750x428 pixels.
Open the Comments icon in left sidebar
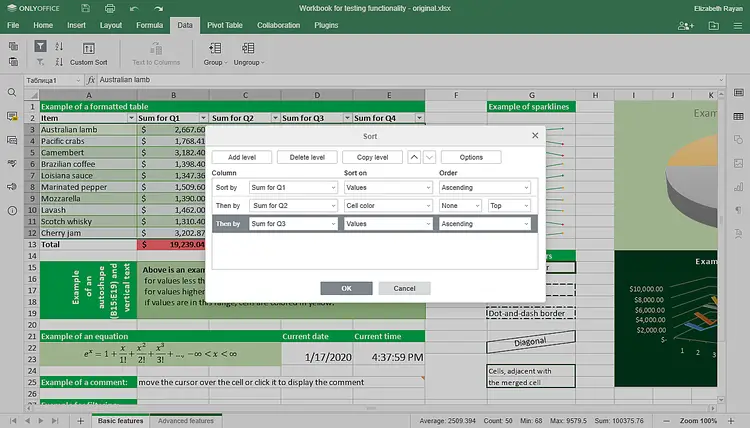click(x=12, y=116)
